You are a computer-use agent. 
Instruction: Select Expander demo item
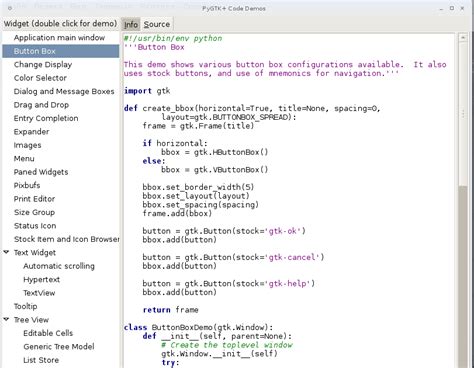[61, 132]
